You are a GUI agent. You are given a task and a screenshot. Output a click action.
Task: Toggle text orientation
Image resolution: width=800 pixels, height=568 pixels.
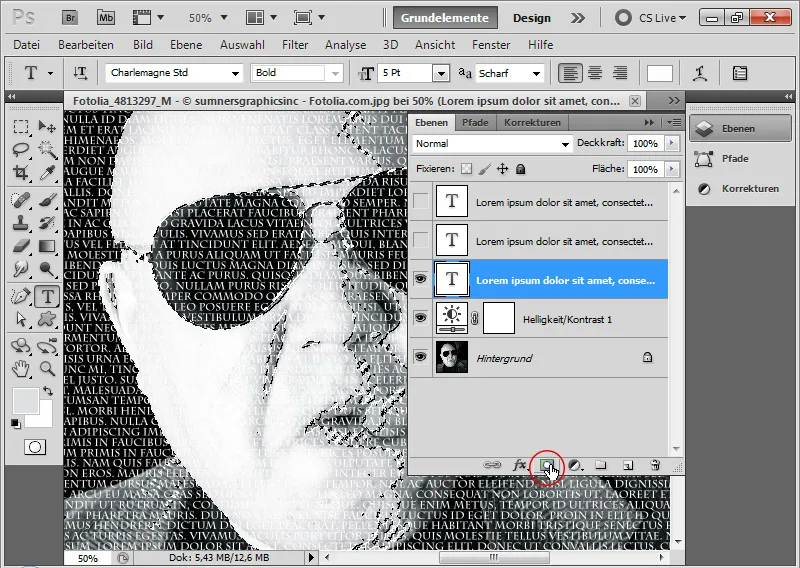80,73
